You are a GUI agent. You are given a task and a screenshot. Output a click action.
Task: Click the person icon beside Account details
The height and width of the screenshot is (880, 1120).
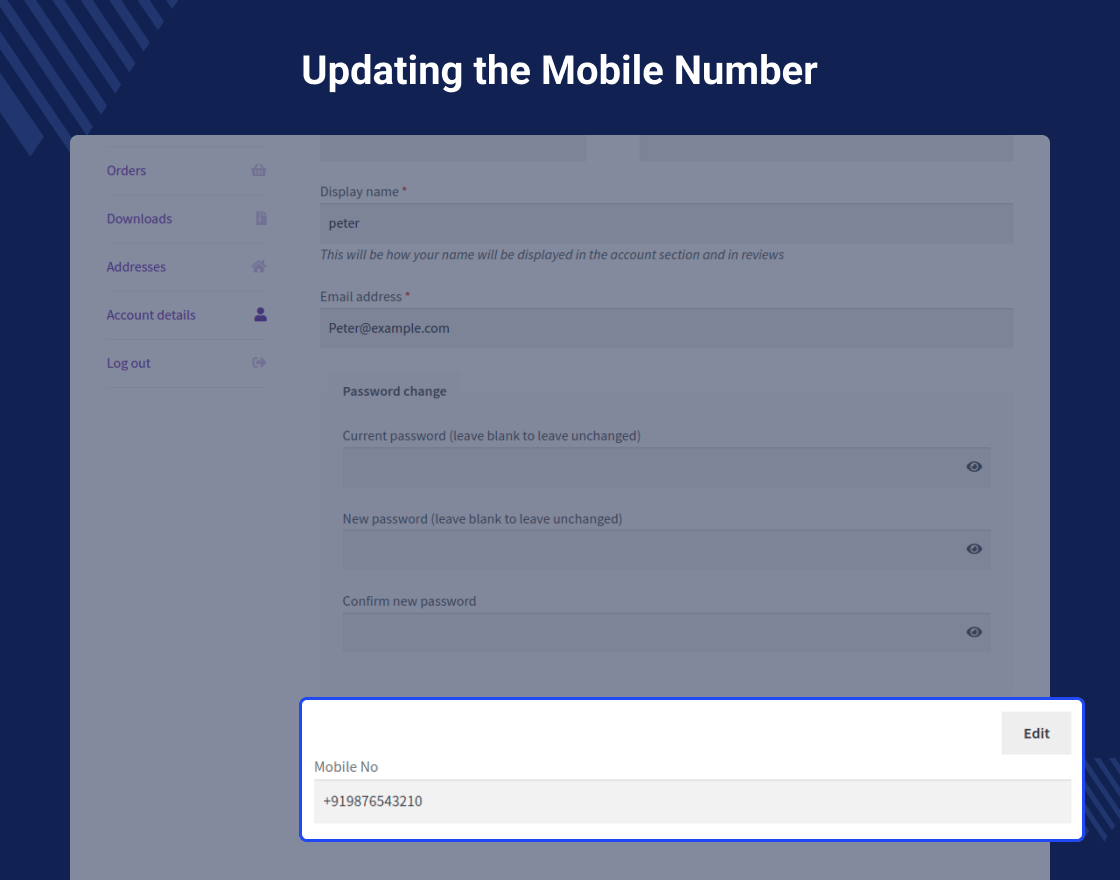pyautogui.click(x=259, y=314)
